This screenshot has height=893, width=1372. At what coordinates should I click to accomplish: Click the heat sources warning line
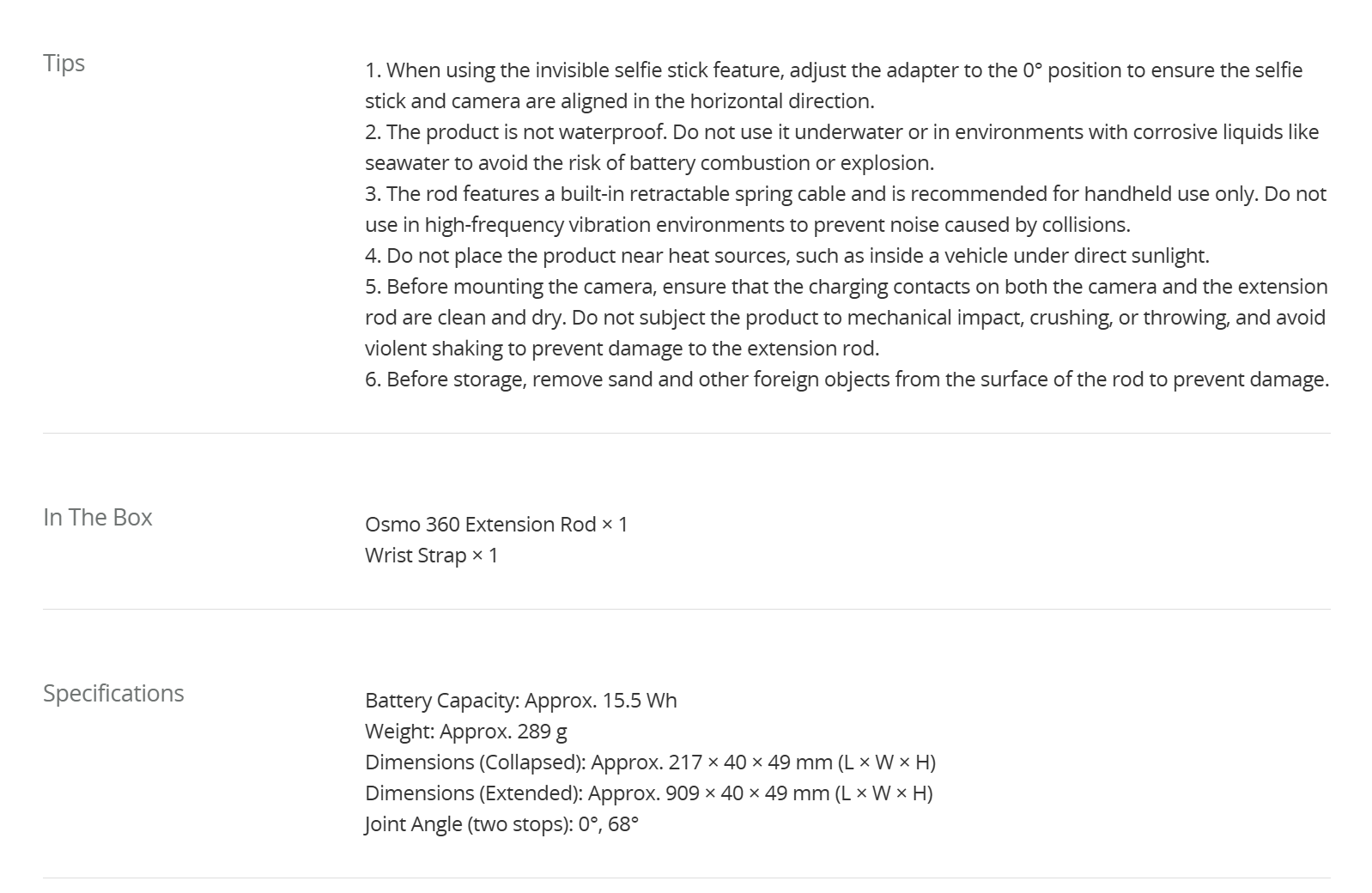tap(787, 255)
